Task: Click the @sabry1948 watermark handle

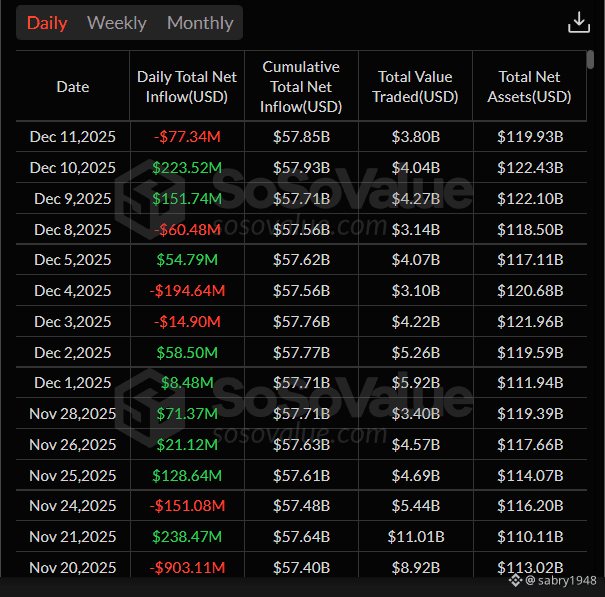Action: 560,580
